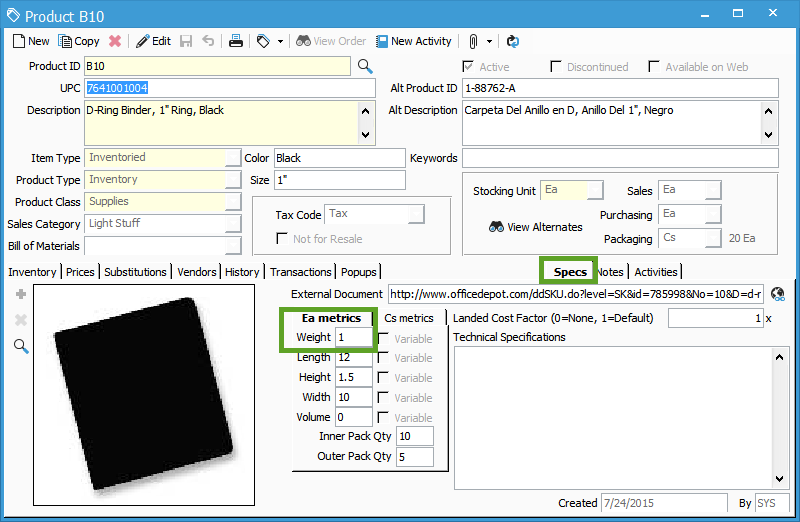This screenshot has width=800, height=522.
Task: Open the Substitutions tab
Action: (x=135, y=272)
